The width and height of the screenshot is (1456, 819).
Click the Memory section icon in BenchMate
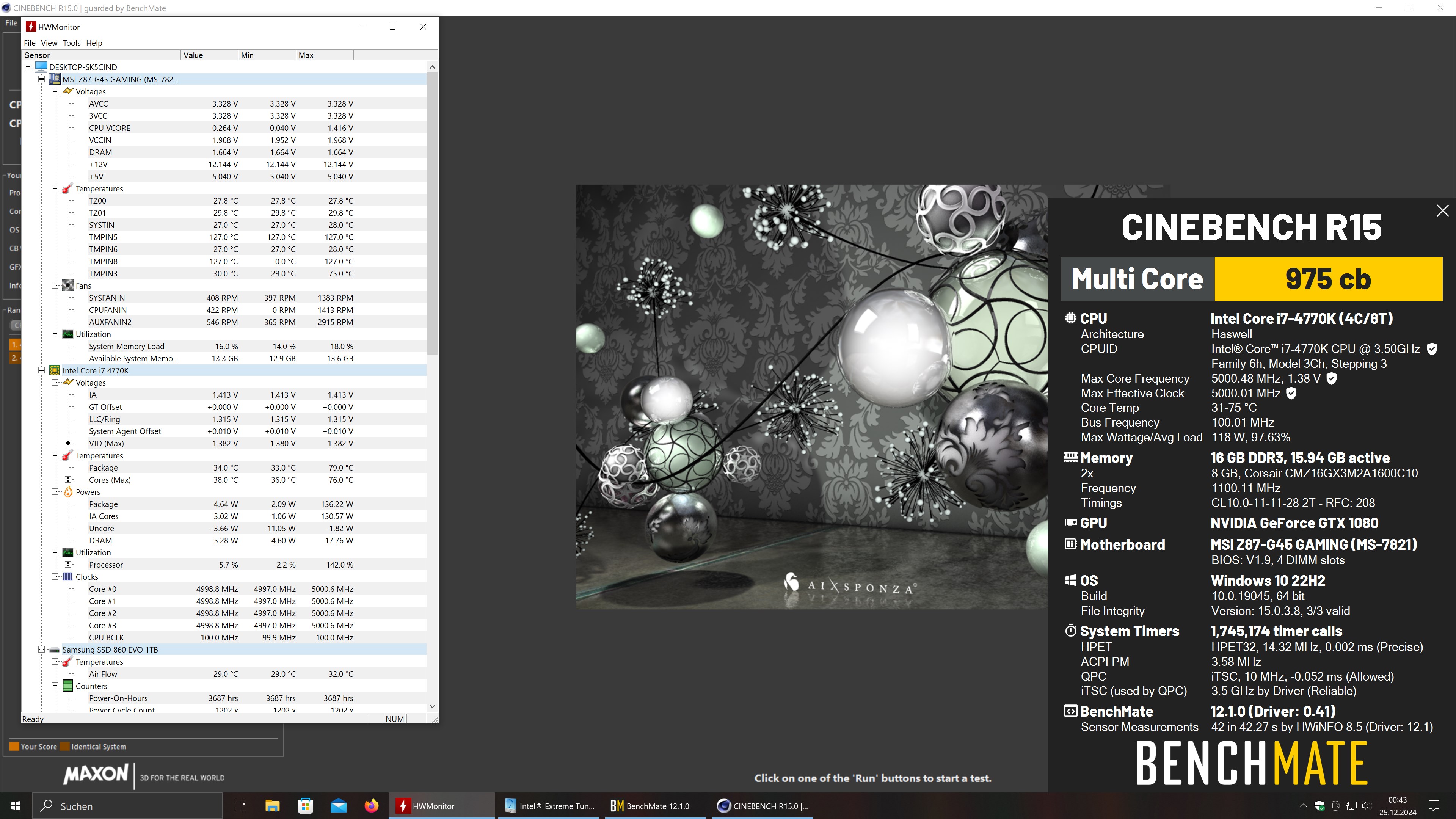tap(1070, 457)
